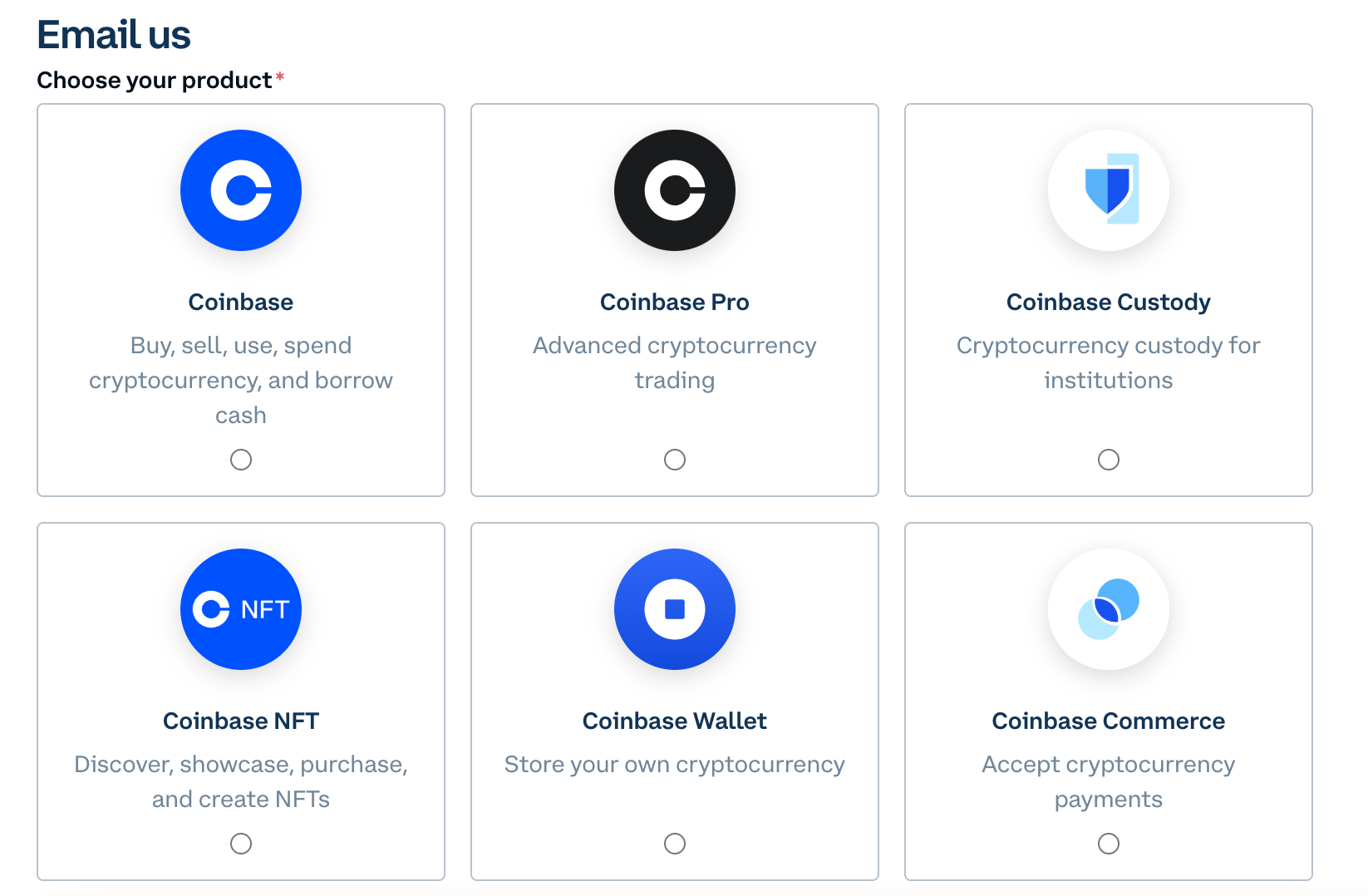Click the Coinbase NFT logo icon

[241, 609]
